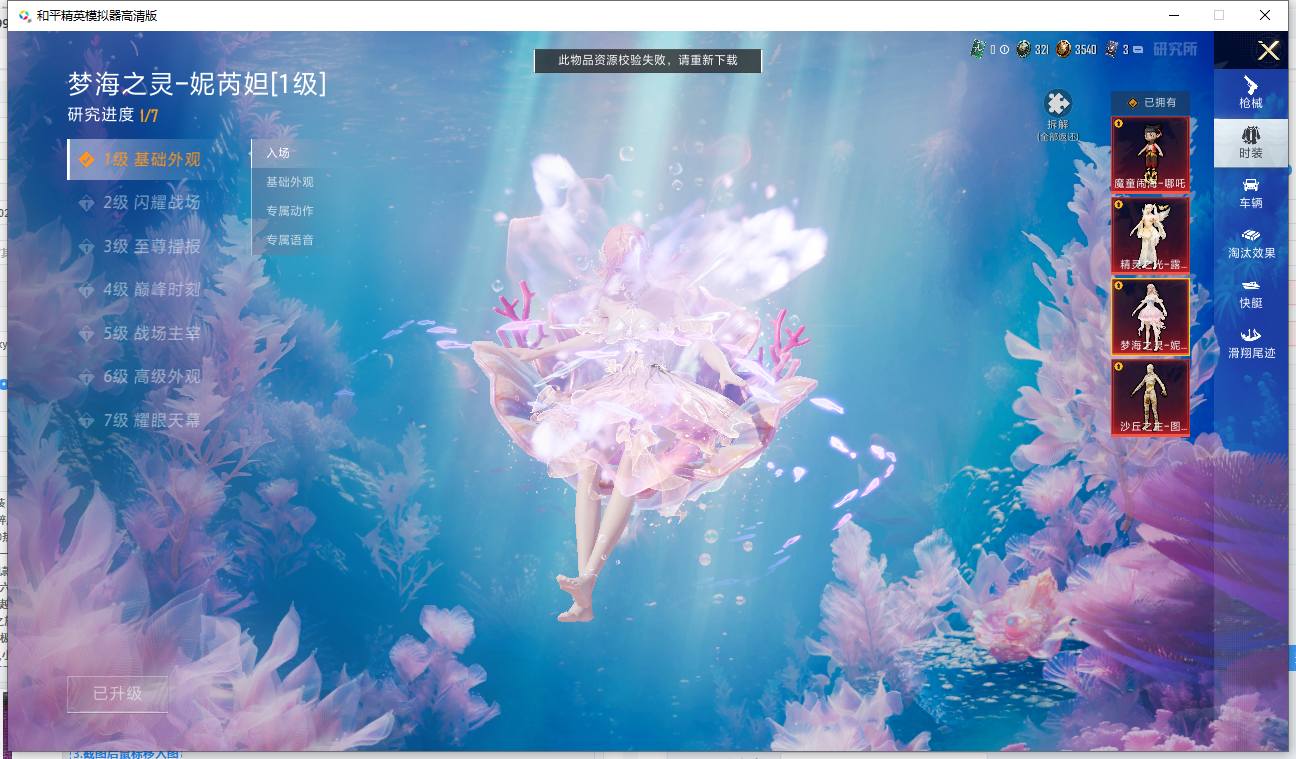Choose the 入场 entrance sub-option
This screenshot has height=759, width=1296.
coord(278,153)
